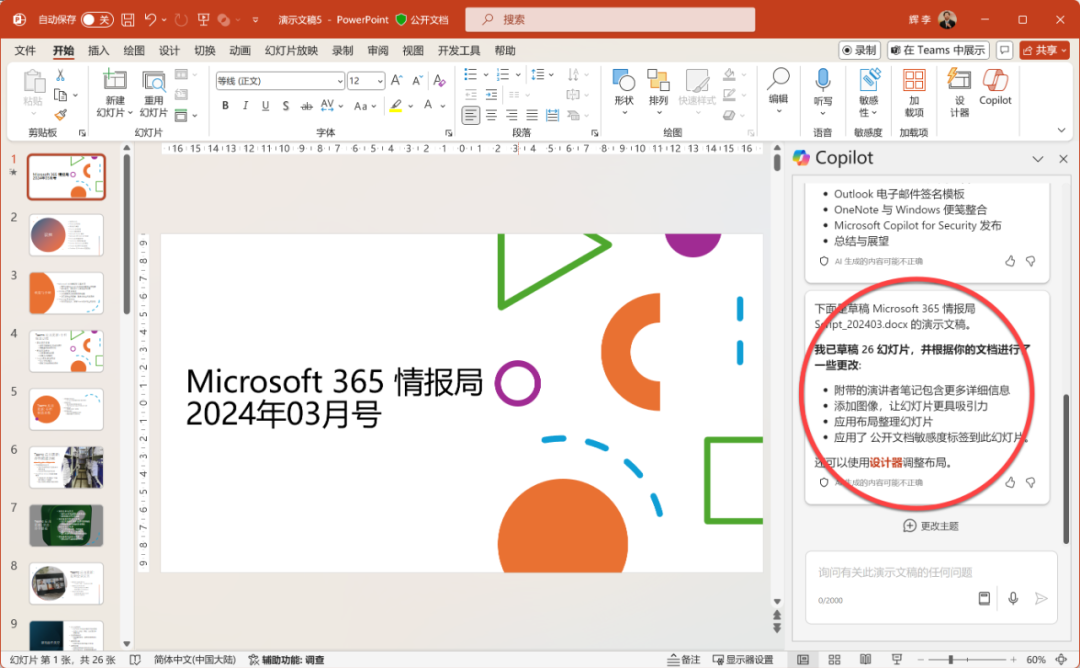Viewport: 1080px width, 668px height.
Task: Increase the font size
Action: coord(397,81)
